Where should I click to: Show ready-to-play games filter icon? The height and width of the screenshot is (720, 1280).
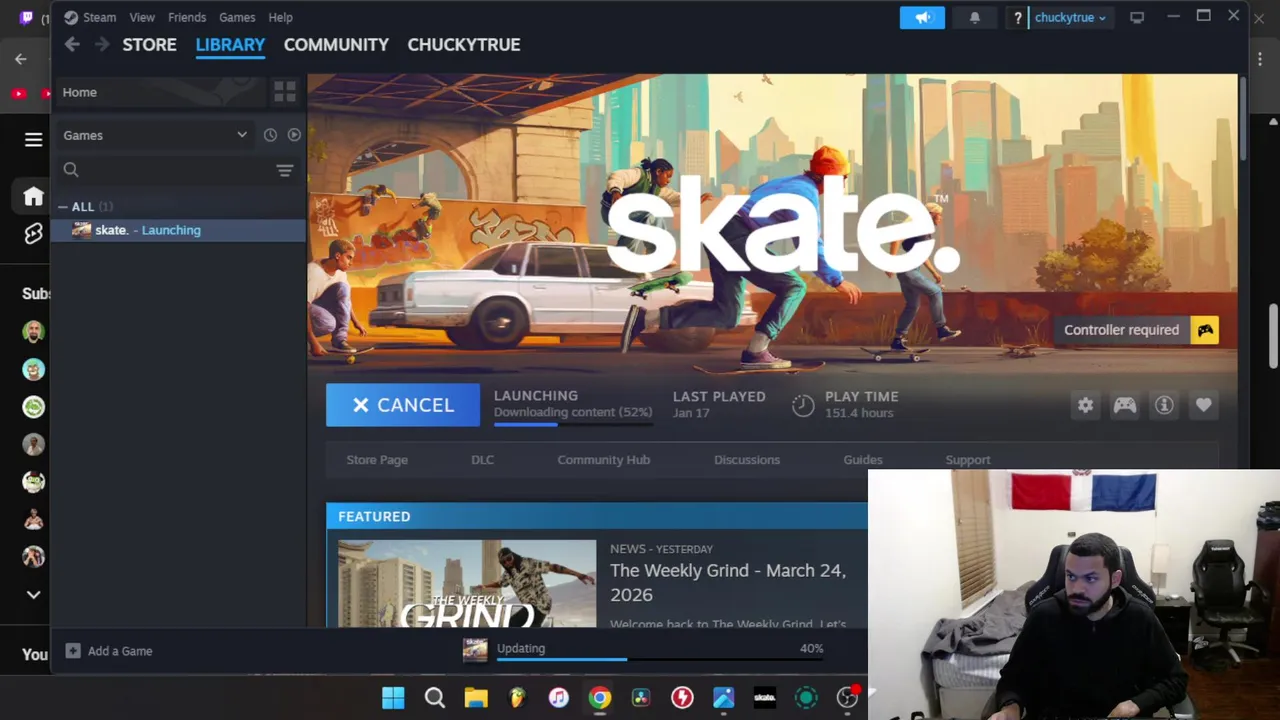point(294,135)
